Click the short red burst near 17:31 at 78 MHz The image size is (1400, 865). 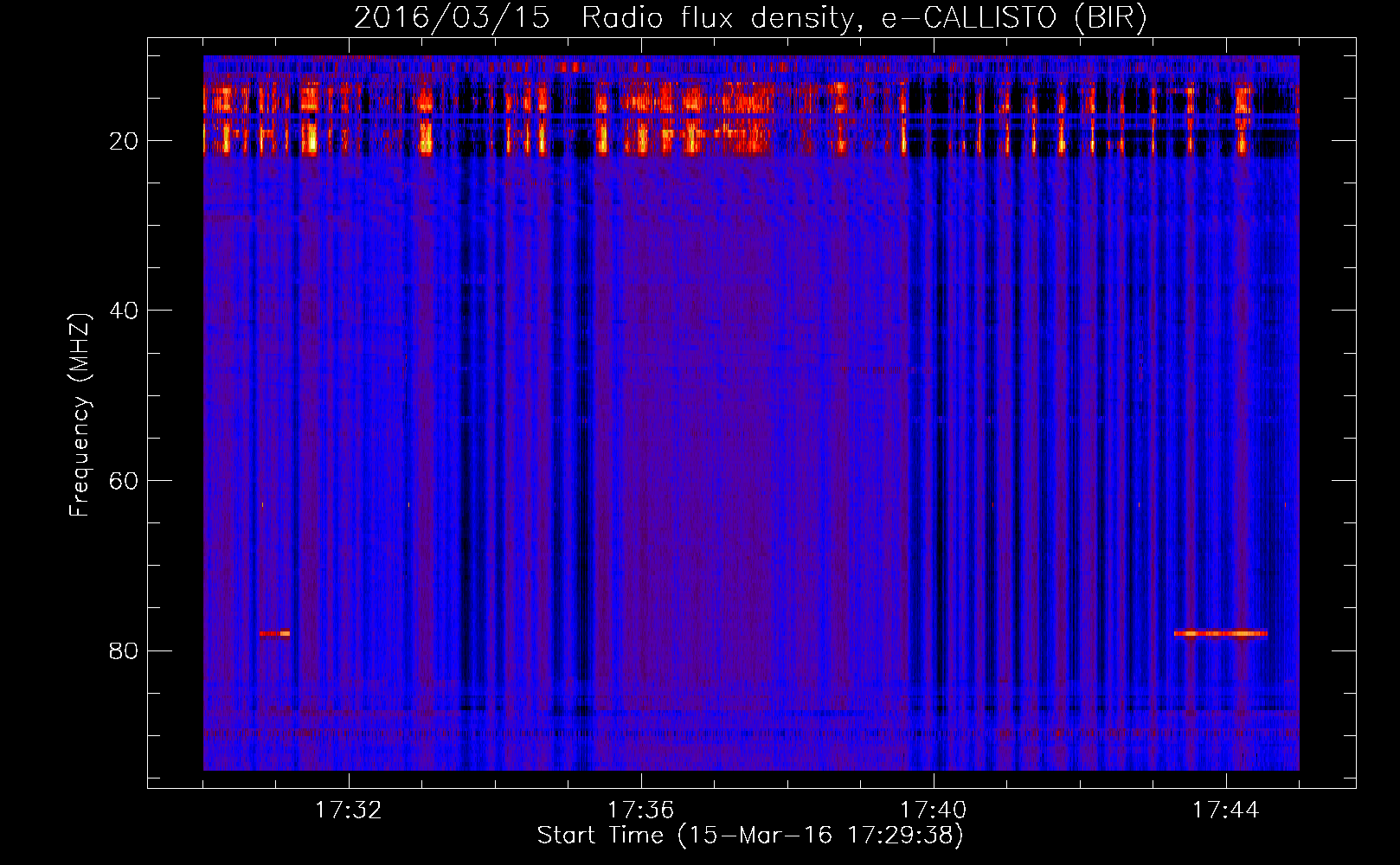click(x=274, y=633)
